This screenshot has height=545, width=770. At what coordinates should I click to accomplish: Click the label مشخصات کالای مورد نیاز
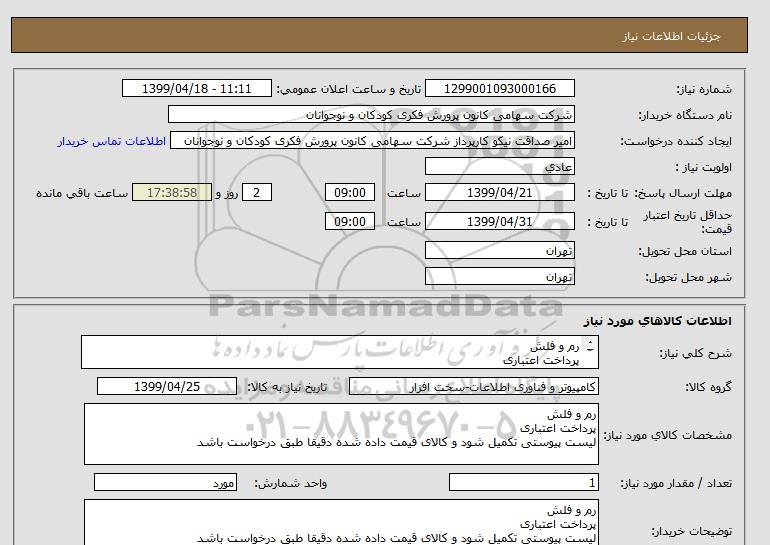(x=667, y=435)
